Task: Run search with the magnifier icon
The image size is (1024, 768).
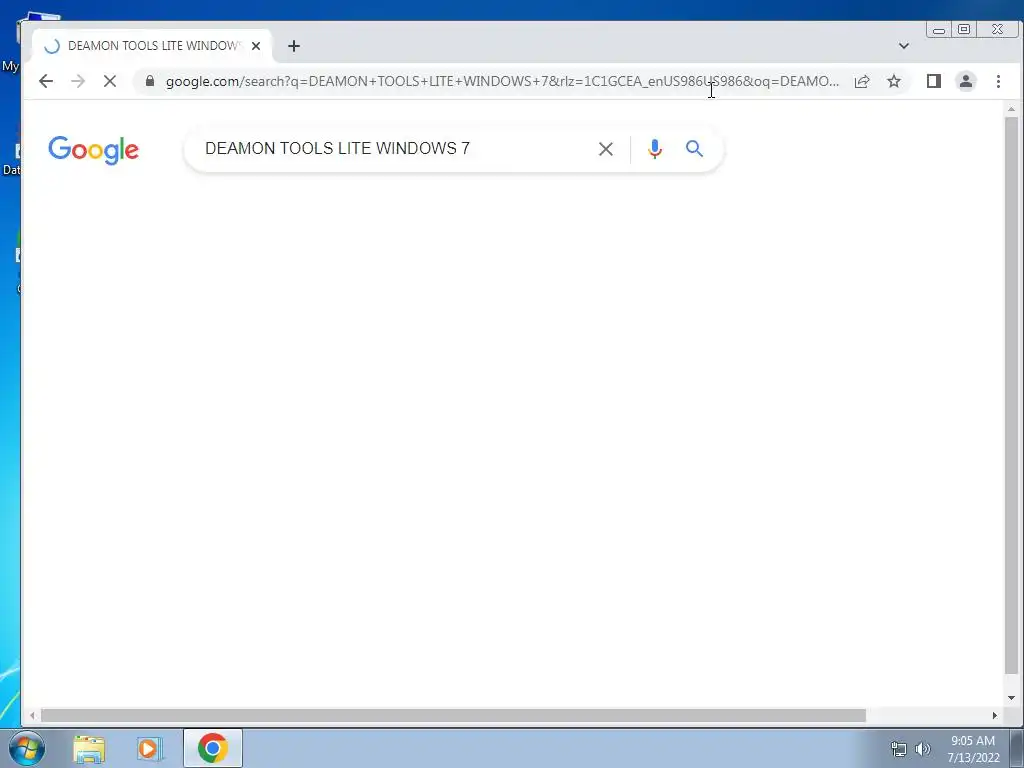Action: [x=694, y=149]
